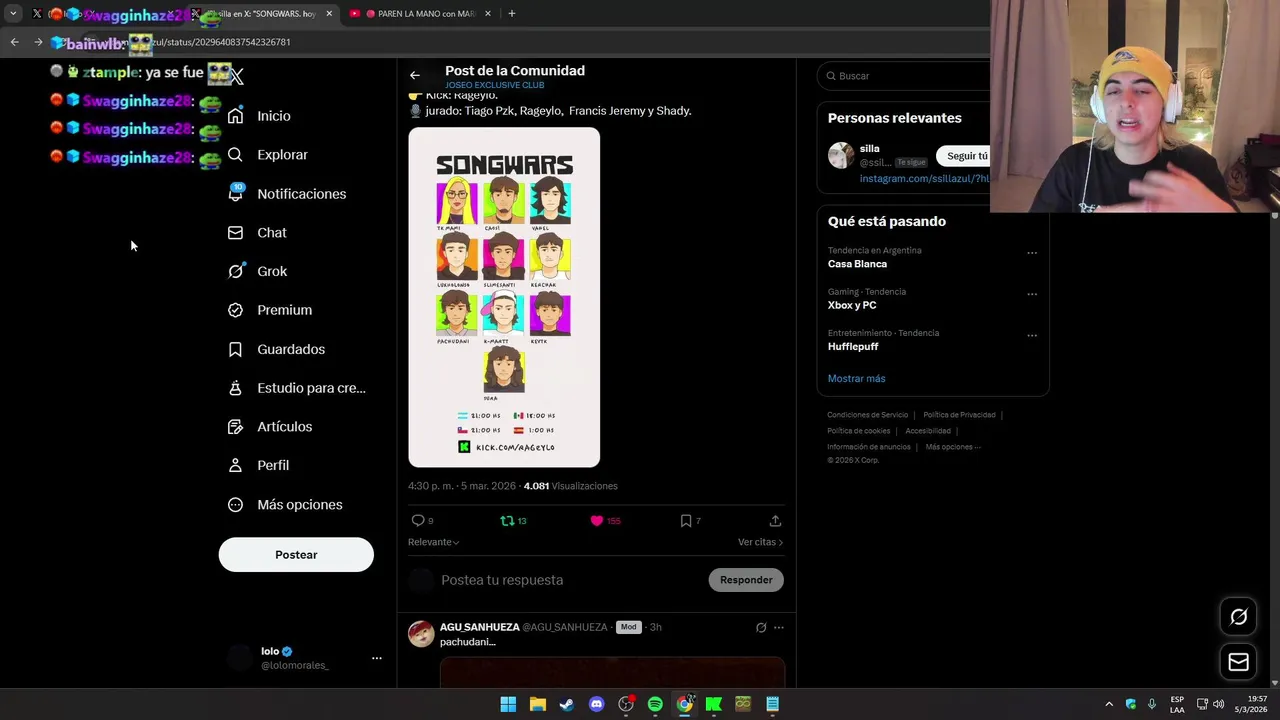Open silla's instagram.com link
The height and width of the screenshot is (720, 1280).
(x=925, y=179)
